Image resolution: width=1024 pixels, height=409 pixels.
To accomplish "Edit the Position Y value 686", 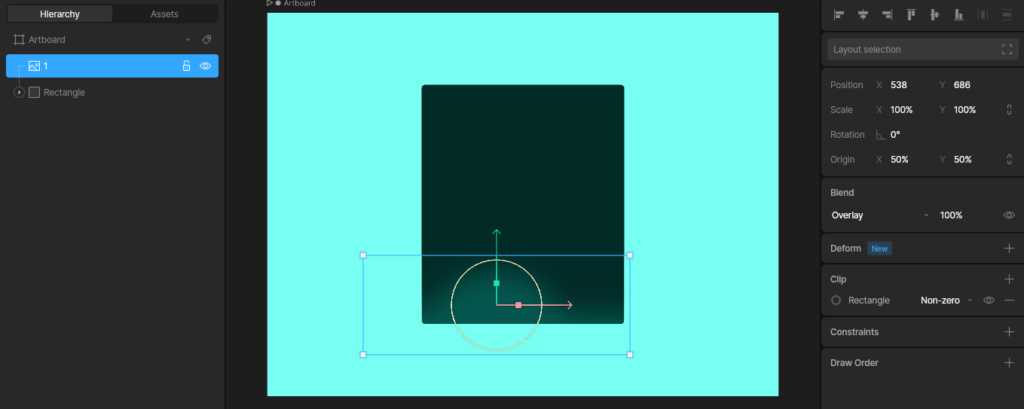I will coord(962,85).
